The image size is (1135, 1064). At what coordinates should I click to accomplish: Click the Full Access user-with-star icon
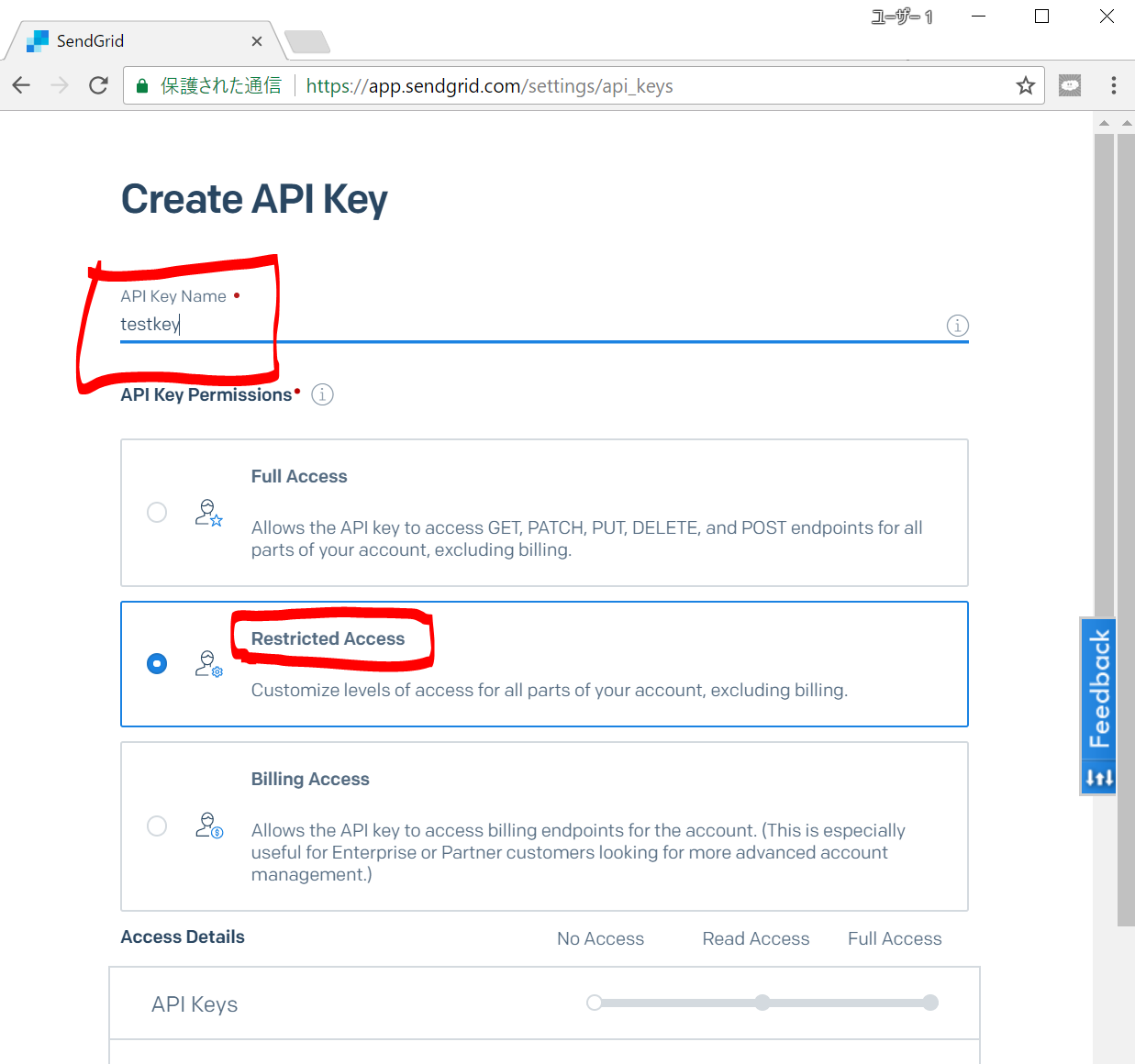(208, 512)
